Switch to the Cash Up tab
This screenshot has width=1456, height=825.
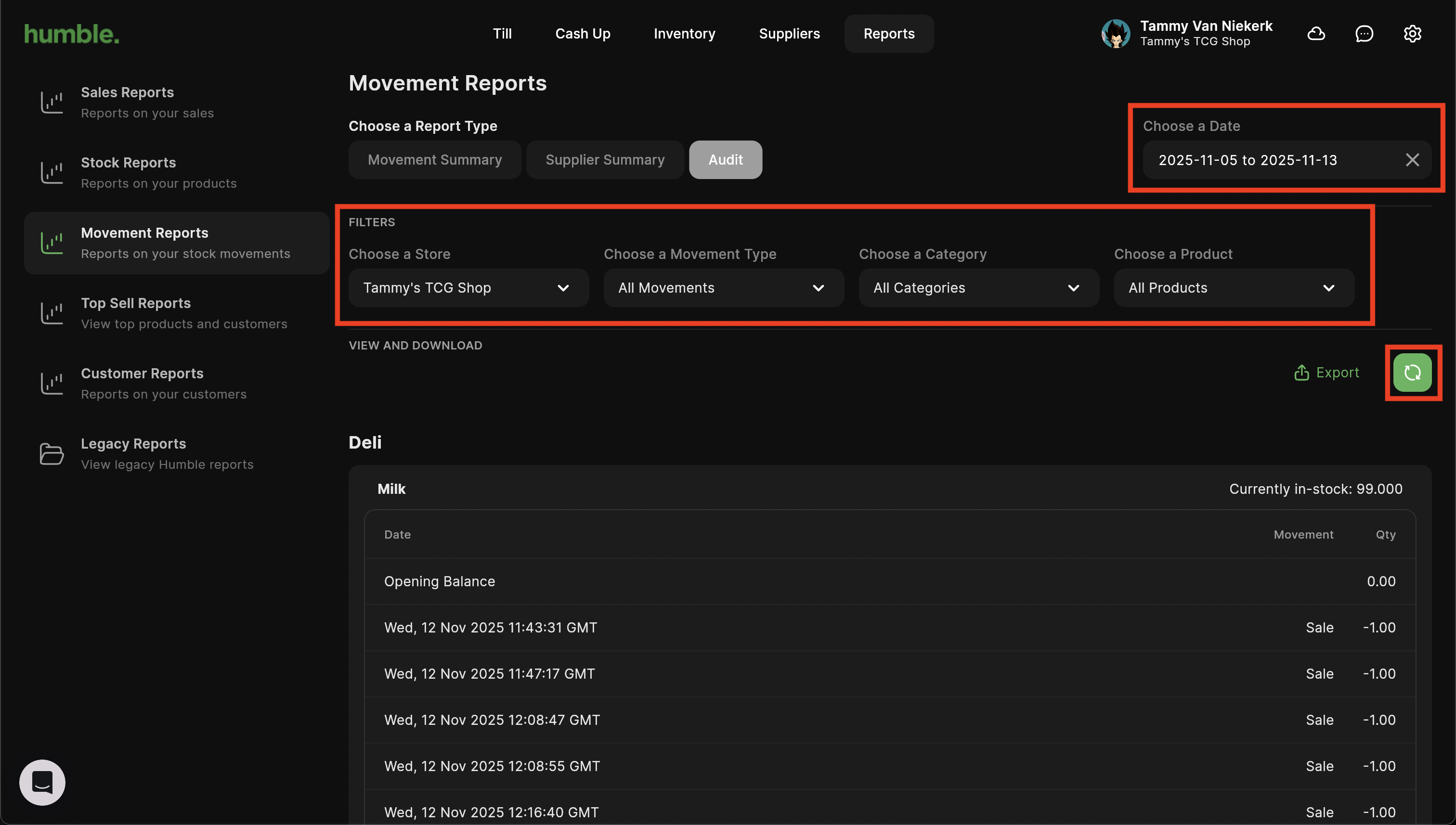click(x=582, y=34)
